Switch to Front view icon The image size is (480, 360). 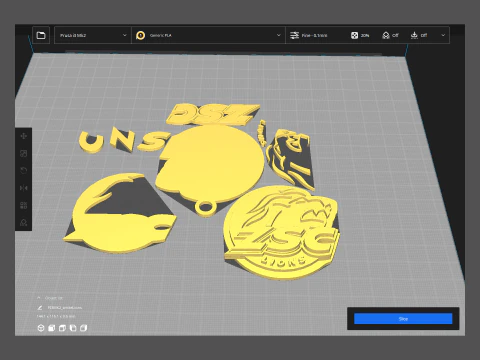point(51,328)
